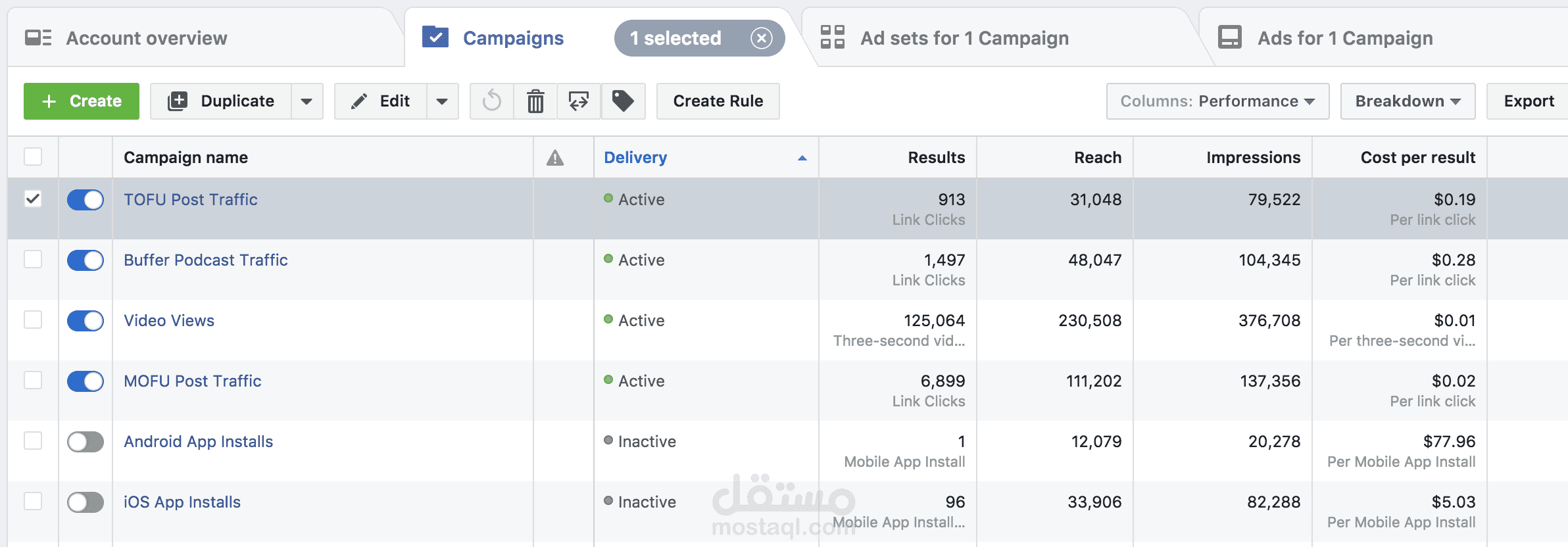Click the tag label icon
The width and height of the screenshot is (1568, 551).
pos(623,101)
